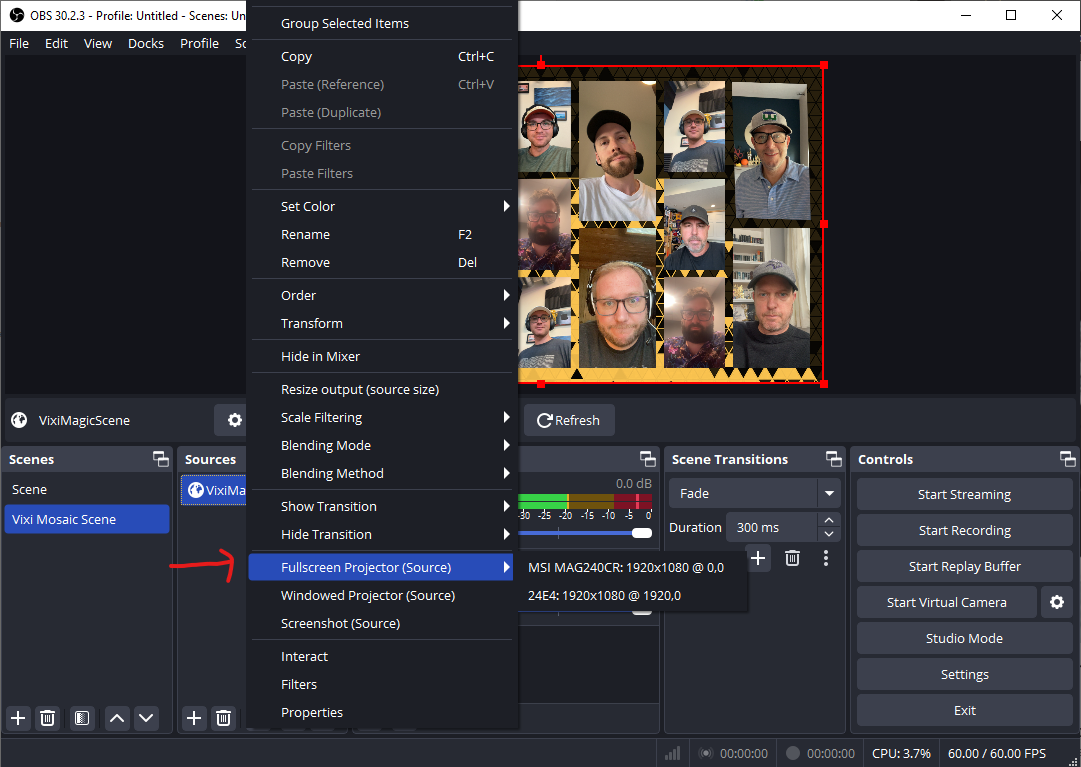The width and height of the screenshot is (1081, 767).
Task: Open transition properties three-dot menu
Action: tap(825, 558)
